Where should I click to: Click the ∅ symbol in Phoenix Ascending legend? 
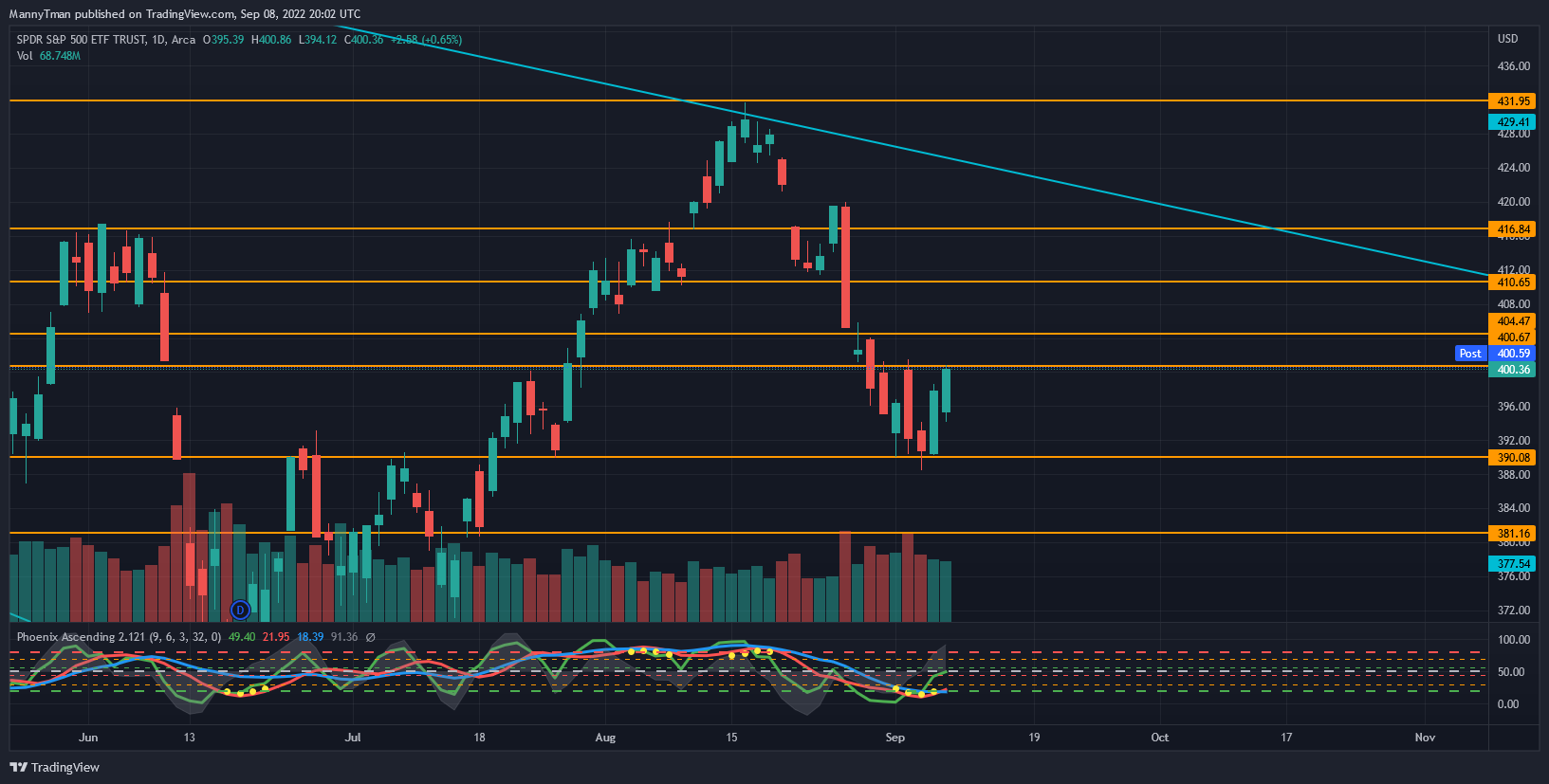tap(370, 637)
